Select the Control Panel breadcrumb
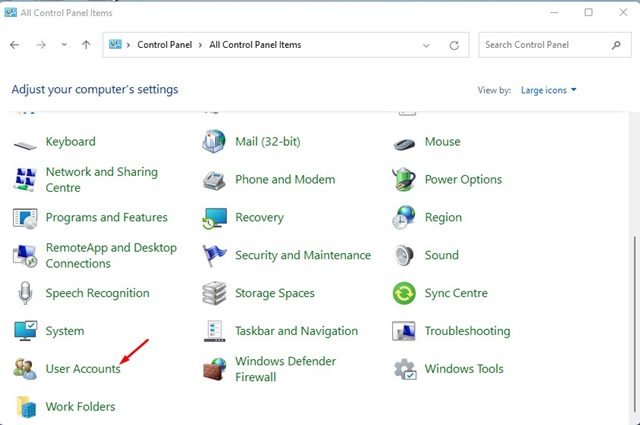Viewport: 640px width, 425px height. coord(164,45)
